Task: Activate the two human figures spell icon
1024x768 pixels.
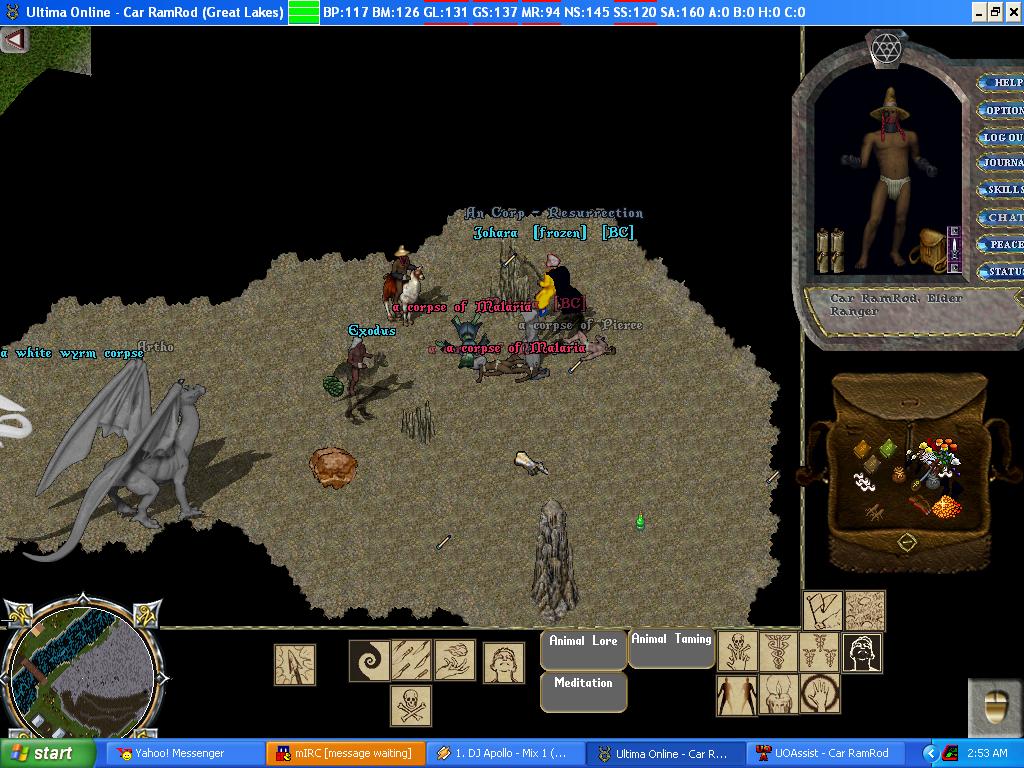Action: (737, 694)
